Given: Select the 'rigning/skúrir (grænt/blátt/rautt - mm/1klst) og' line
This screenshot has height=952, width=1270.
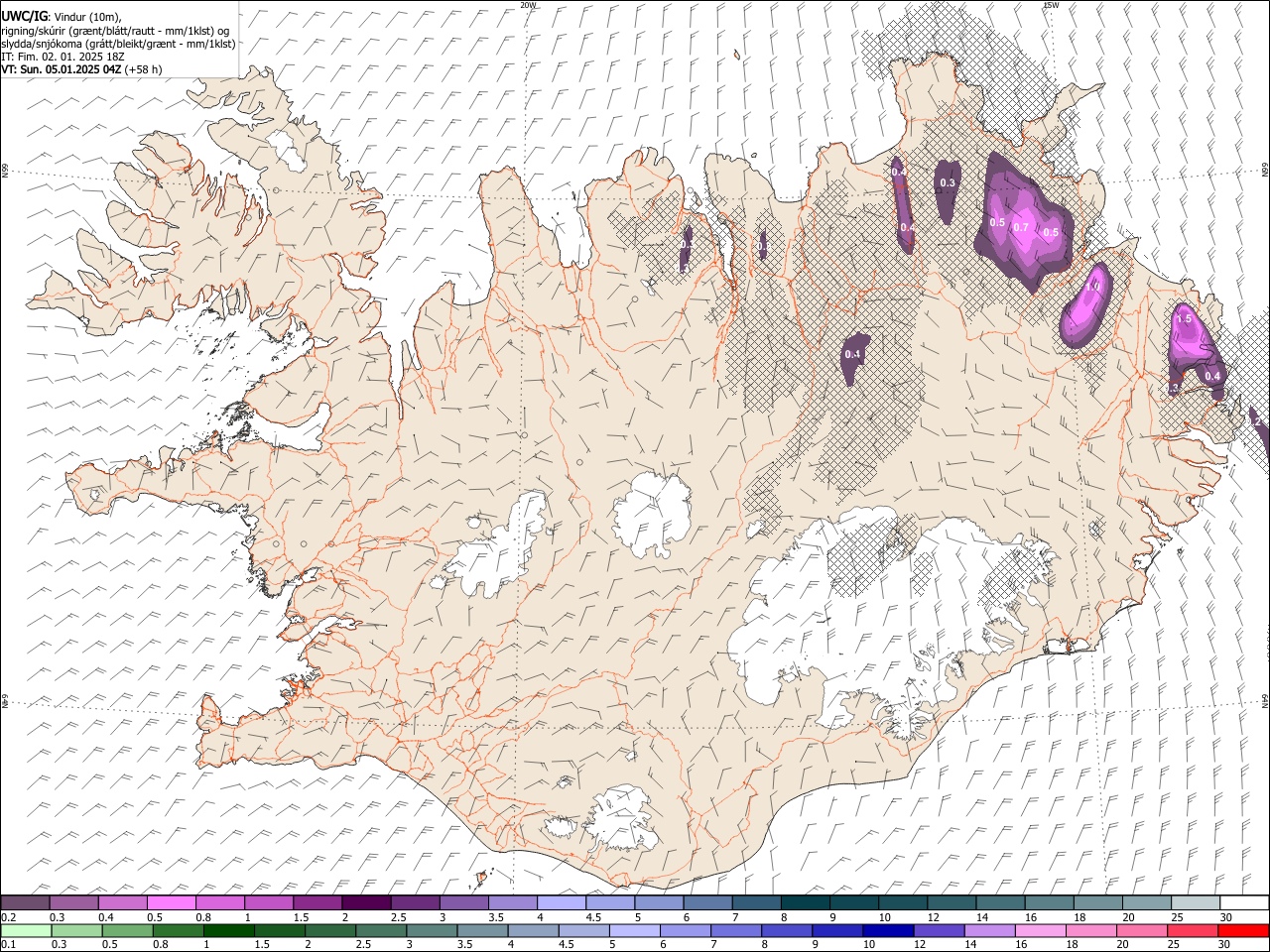Looking at the screenshot, I should pos(115,30).
